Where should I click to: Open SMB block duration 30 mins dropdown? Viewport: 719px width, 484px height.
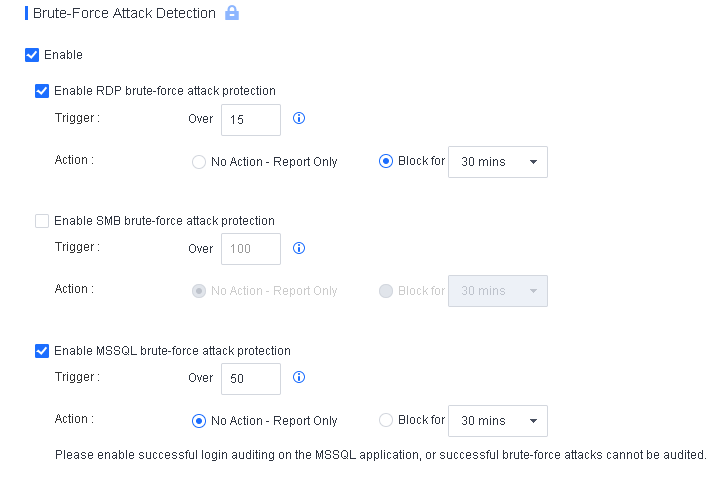[x=498, y=291]
